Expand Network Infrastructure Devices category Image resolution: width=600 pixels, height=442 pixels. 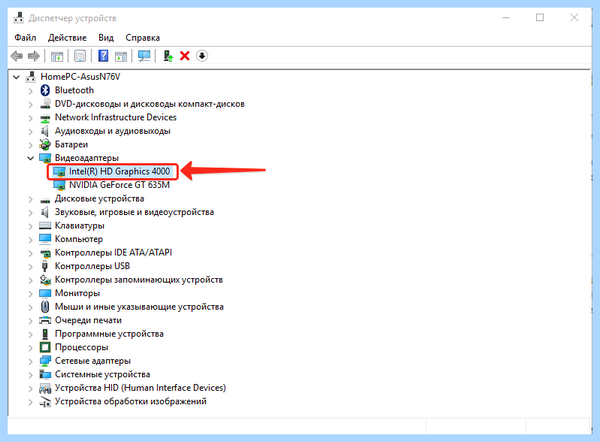click(30, 118)
